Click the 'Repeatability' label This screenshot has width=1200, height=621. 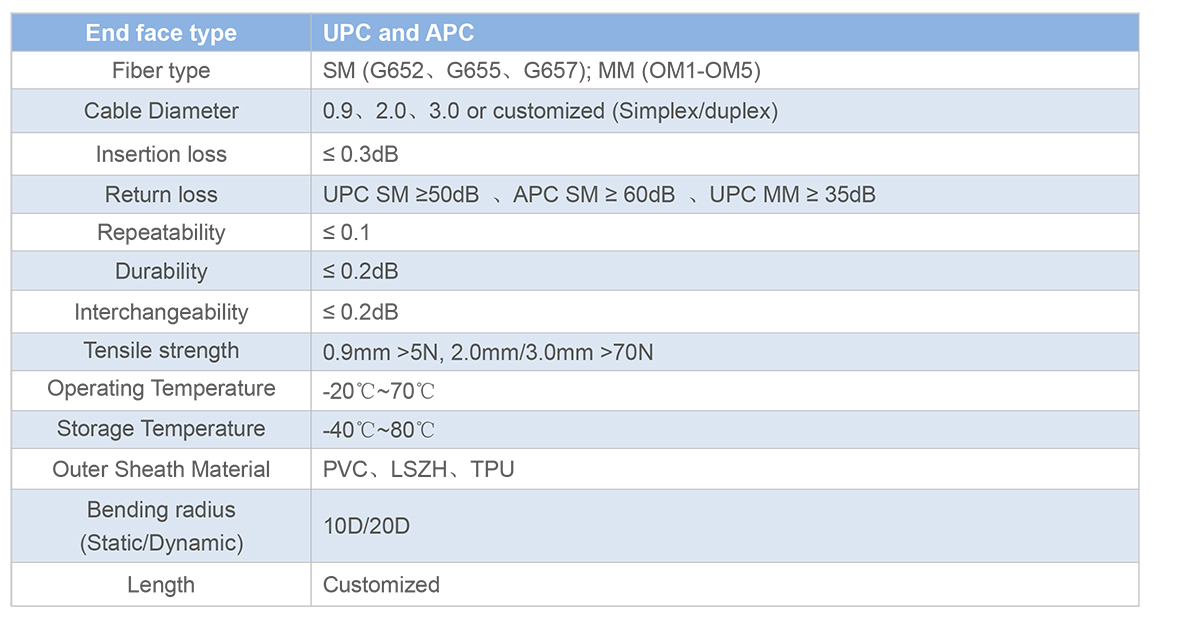(161, 232)
